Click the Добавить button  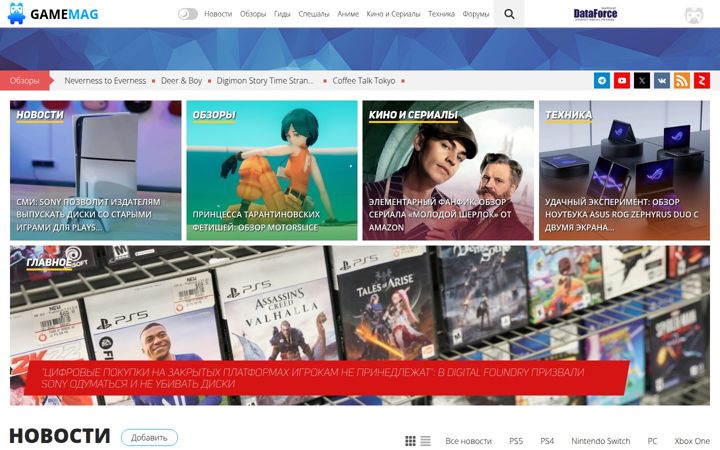point(149,438)
